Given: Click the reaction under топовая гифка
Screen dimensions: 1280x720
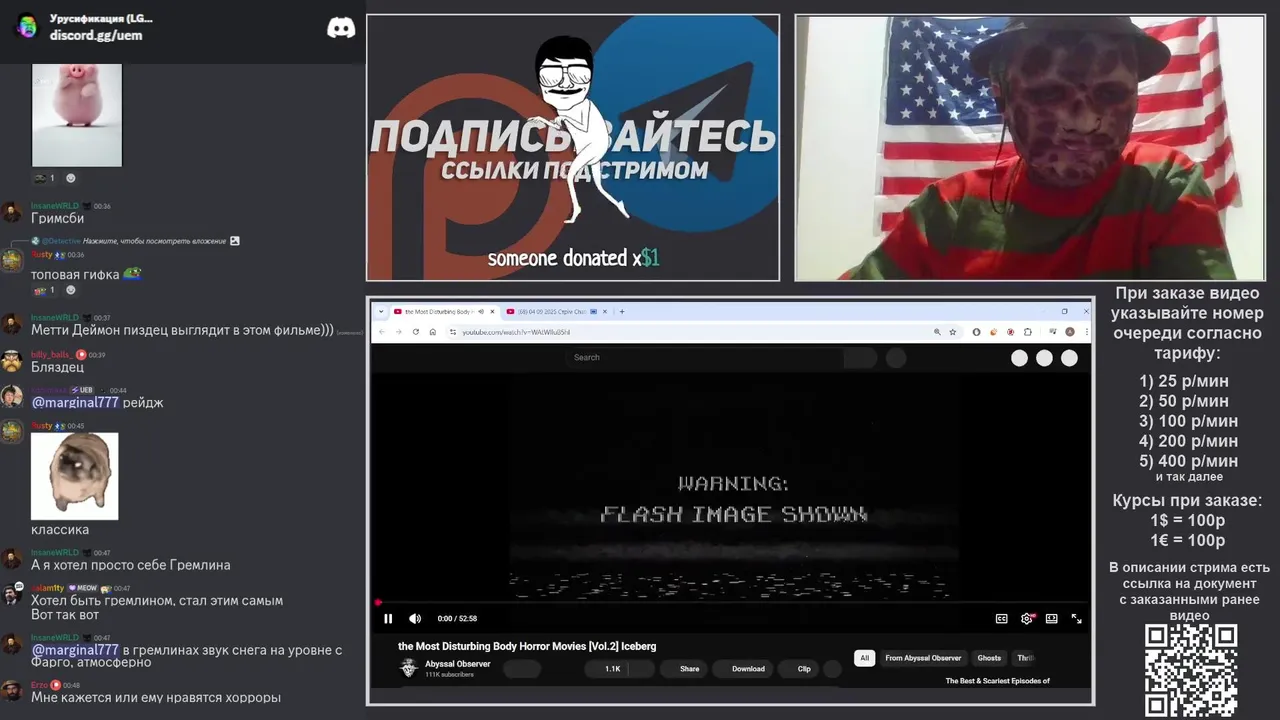Looking at the screenshot, I should (x=44, y=290).
